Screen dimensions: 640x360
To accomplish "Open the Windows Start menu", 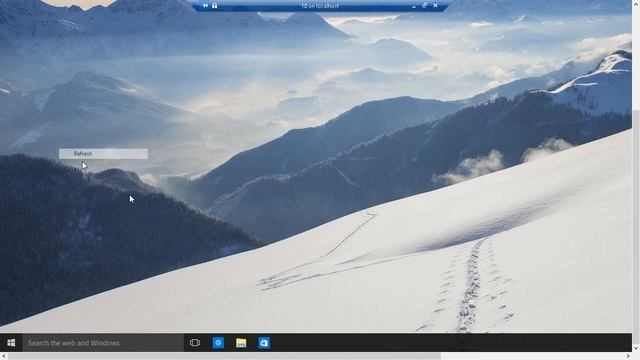I will (x=11, y=343).
